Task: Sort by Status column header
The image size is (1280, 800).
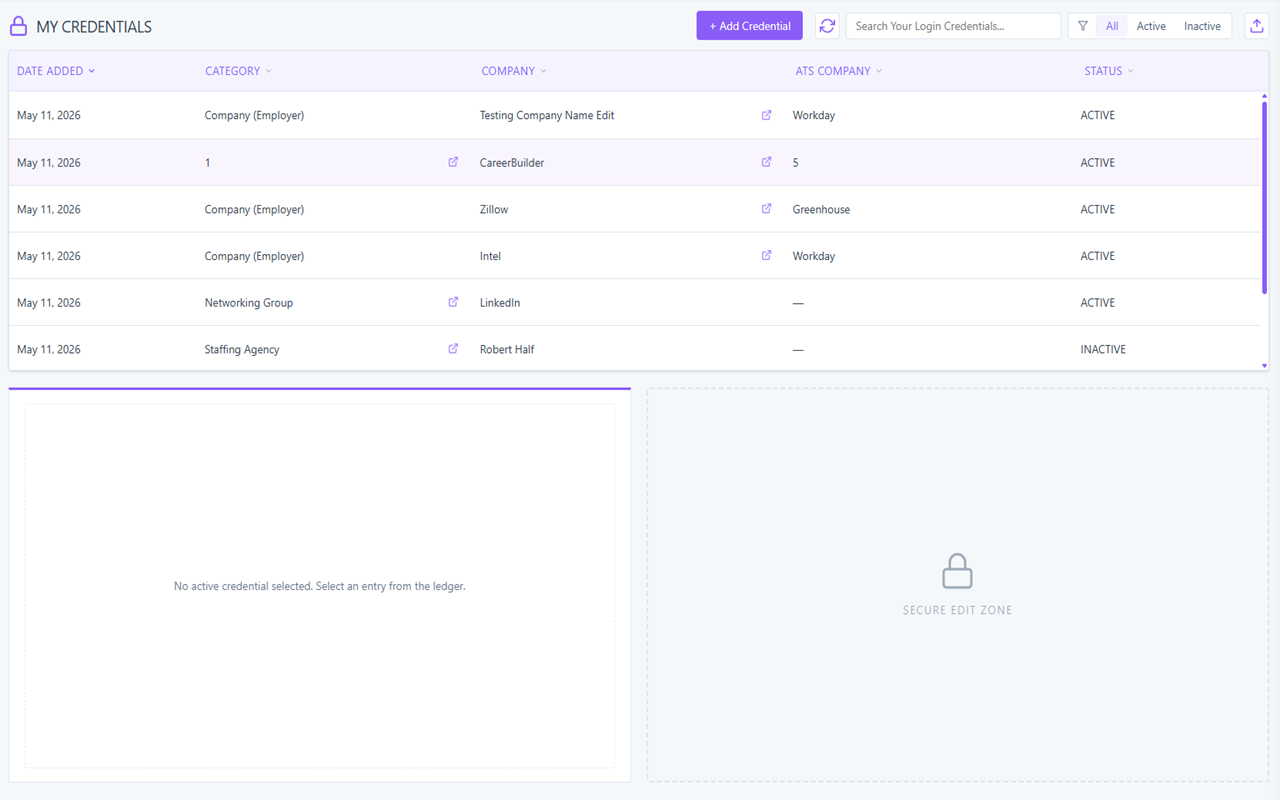Action: coord(1109,71)
